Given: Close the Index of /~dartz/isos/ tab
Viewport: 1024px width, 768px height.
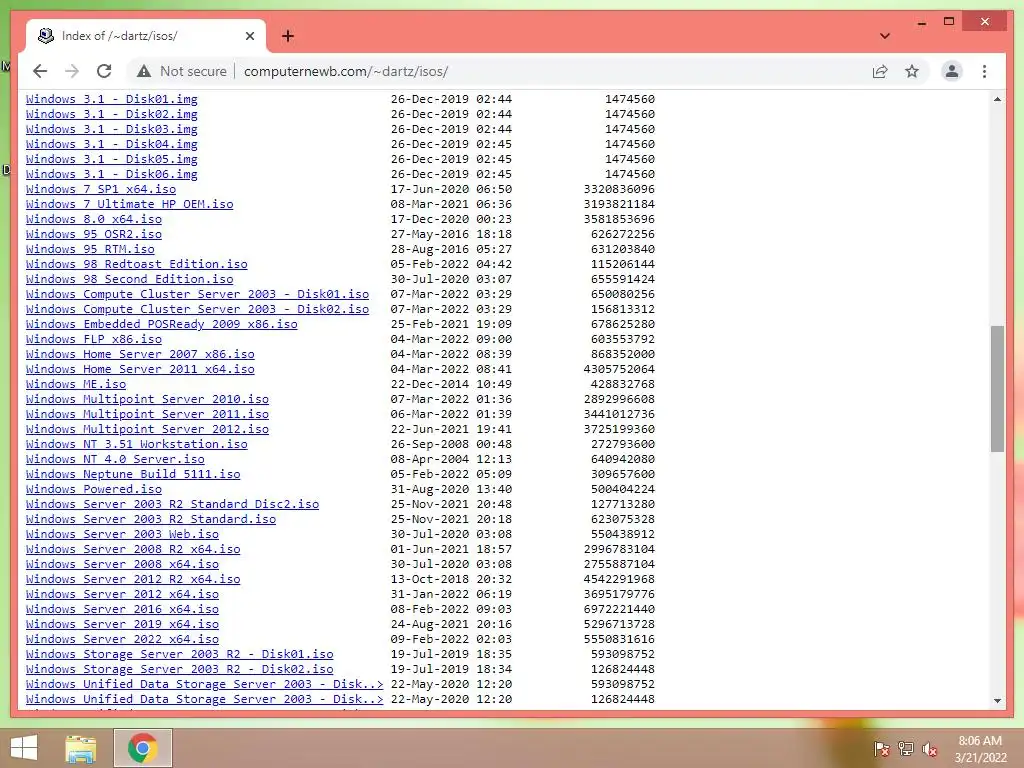Looking at the screenshot, I should [x=249, y=36].
